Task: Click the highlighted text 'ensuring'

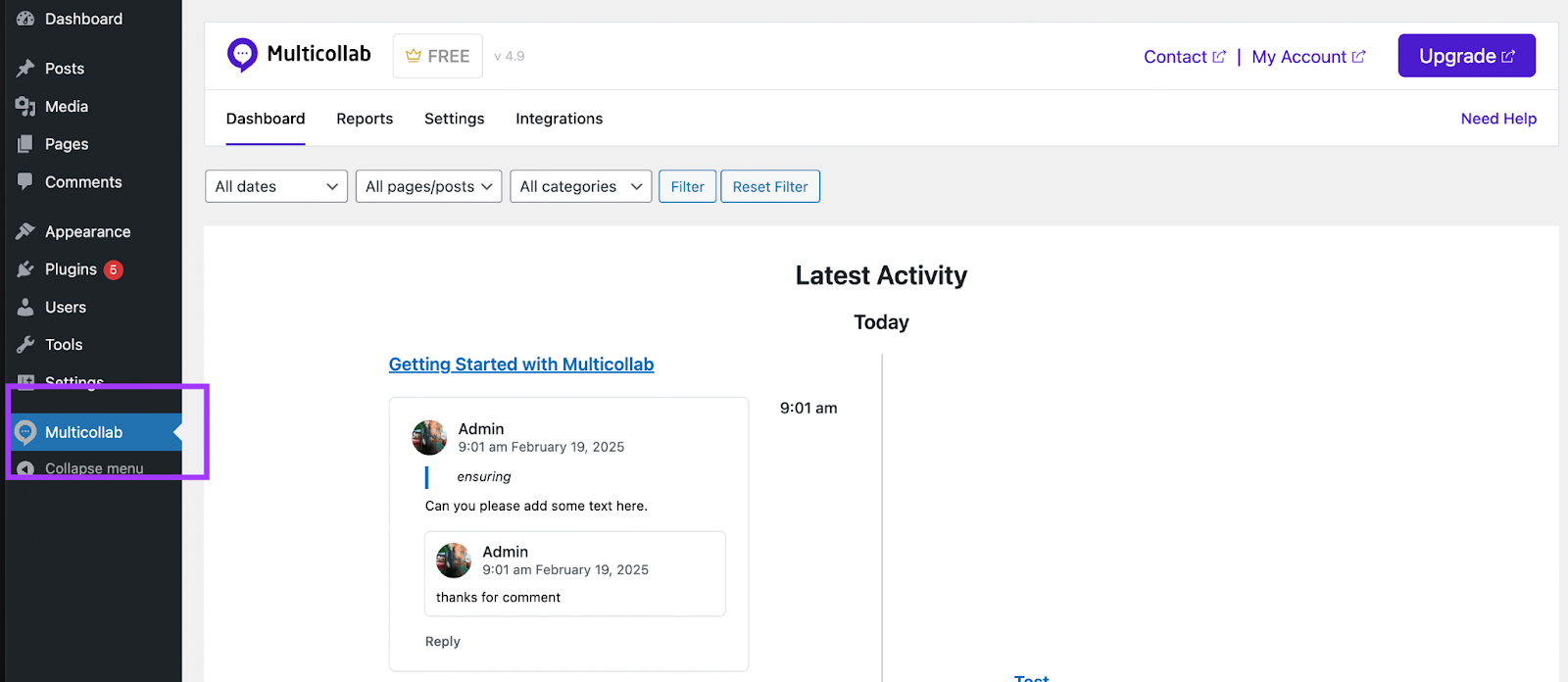Action: point(484,477)
